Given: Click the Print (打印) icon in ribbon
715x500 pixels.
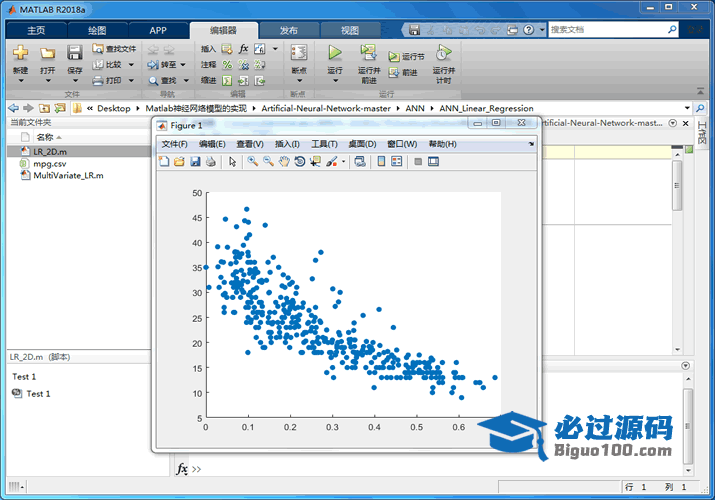Looking at the screenshot, I should [98, 81].
